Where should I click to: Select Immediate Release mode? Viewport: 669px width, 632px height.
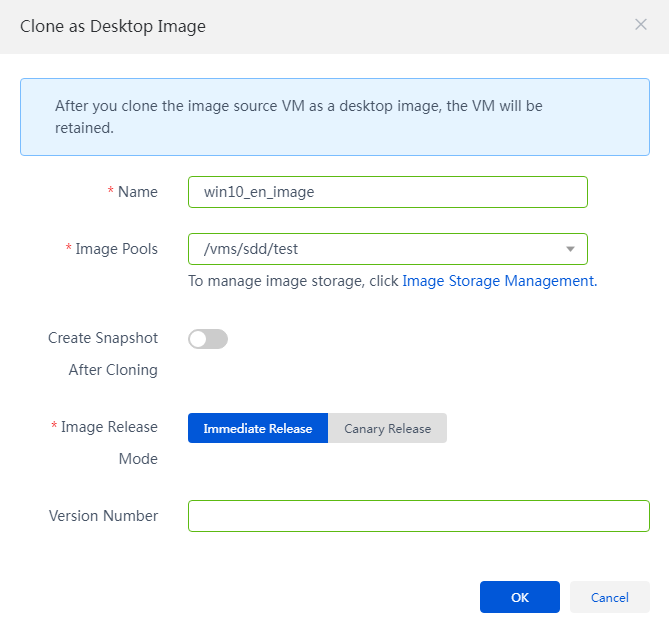tap(258, 428)
